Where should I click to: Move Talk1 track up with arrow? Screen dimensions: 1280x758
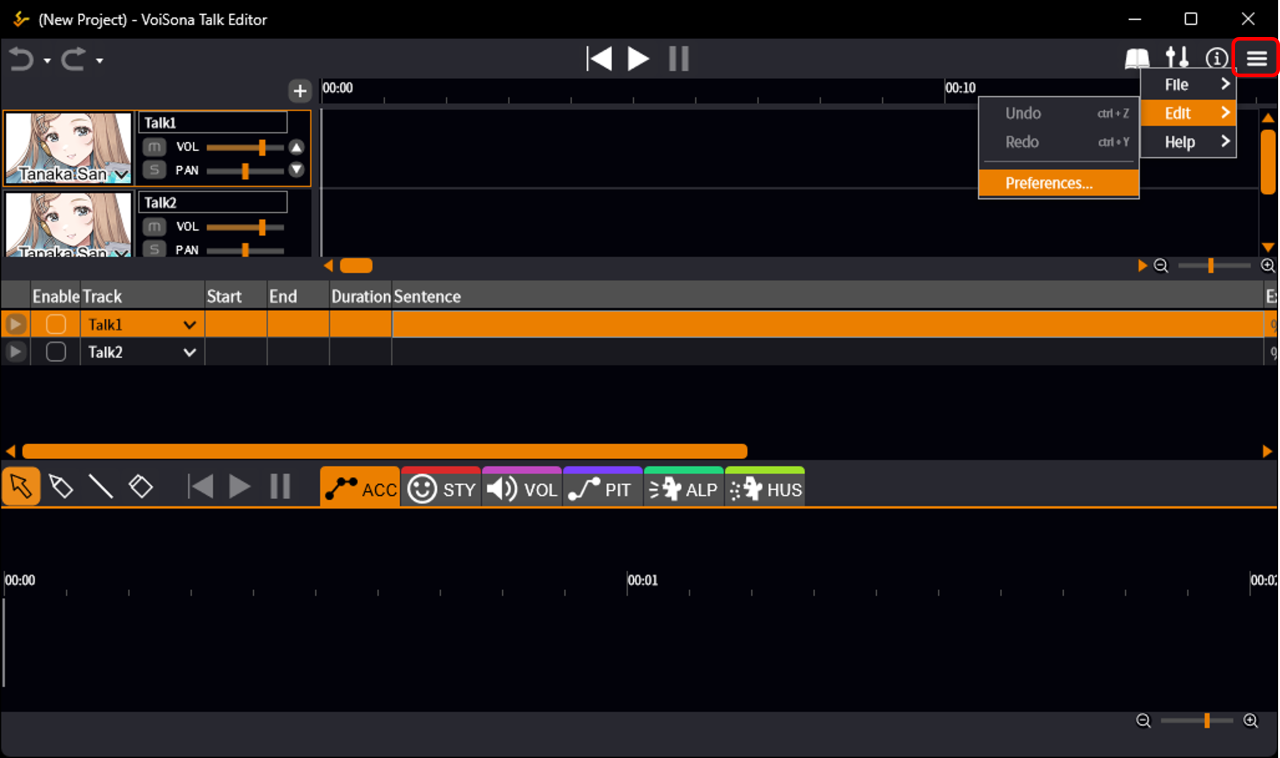pyautogui.click(x=296, y=147)
